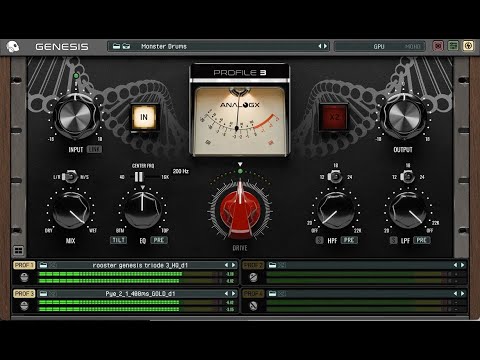This screenshot has height=360, width=480.
Task: Click the center frequency slider handle
Action: pos(139,177)
